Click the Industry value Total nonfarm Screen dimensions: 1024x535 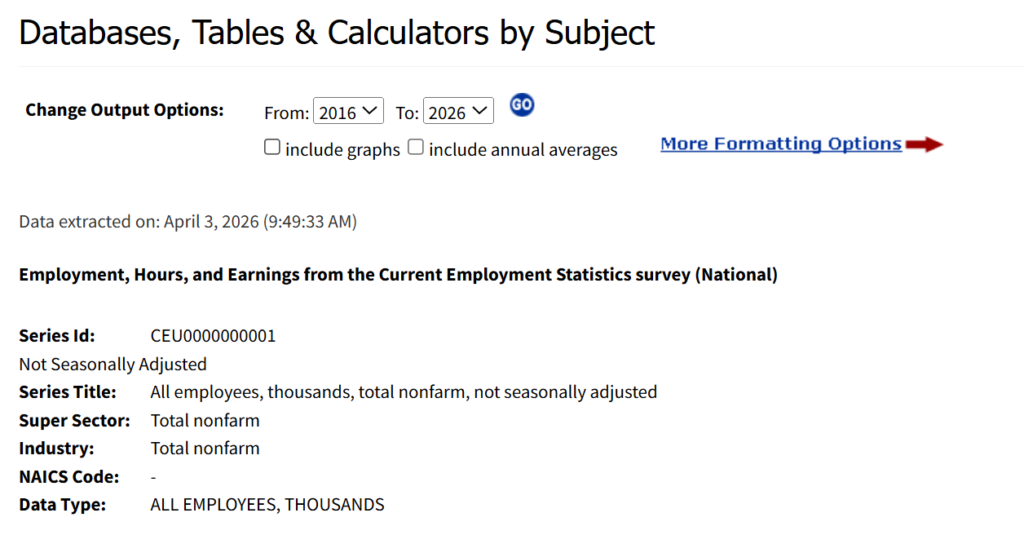[205, 448]
